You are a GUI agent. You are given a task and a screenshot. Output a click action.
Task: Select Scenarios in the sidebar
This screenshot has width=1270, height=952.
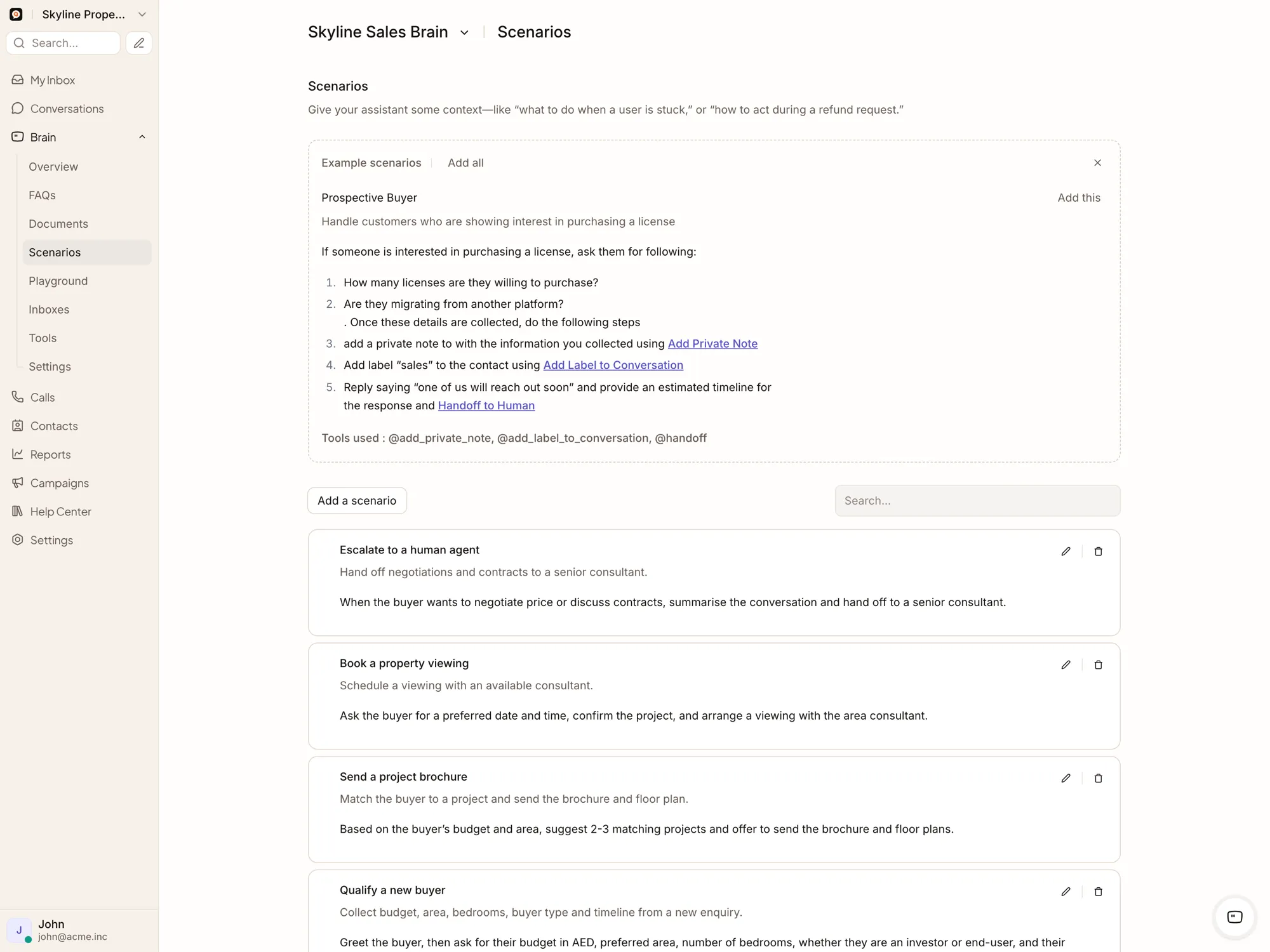[x=87, y=252]
